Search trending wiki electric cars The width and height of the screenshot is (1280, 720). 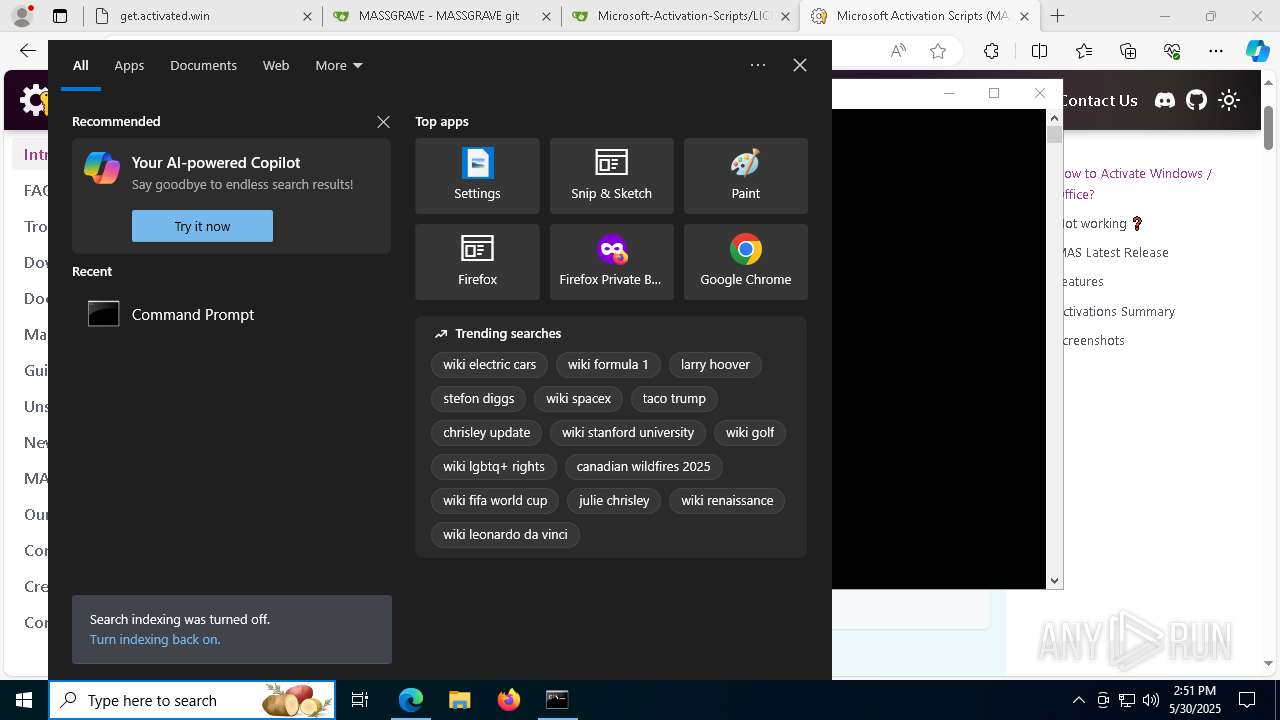(x=489, y=365)
